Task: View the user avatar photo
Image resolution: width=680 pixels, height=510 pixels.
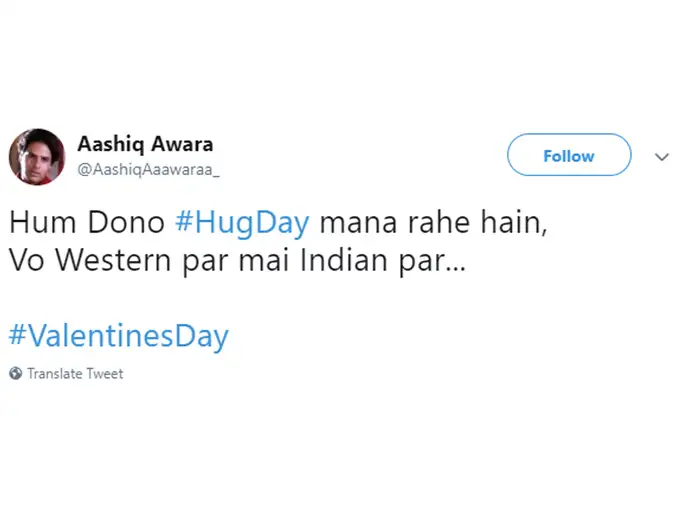Action: click(37, 157)
